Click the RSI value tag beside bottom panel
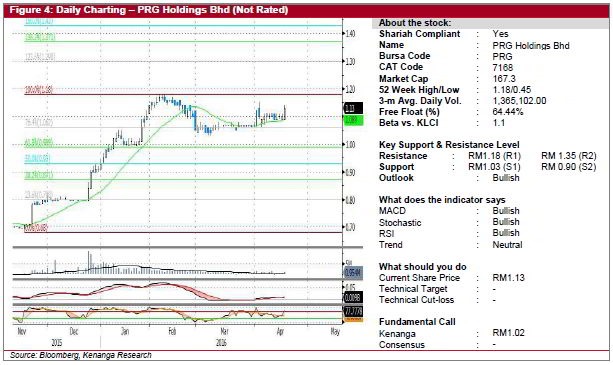613x365 pixels. [353, 312]
